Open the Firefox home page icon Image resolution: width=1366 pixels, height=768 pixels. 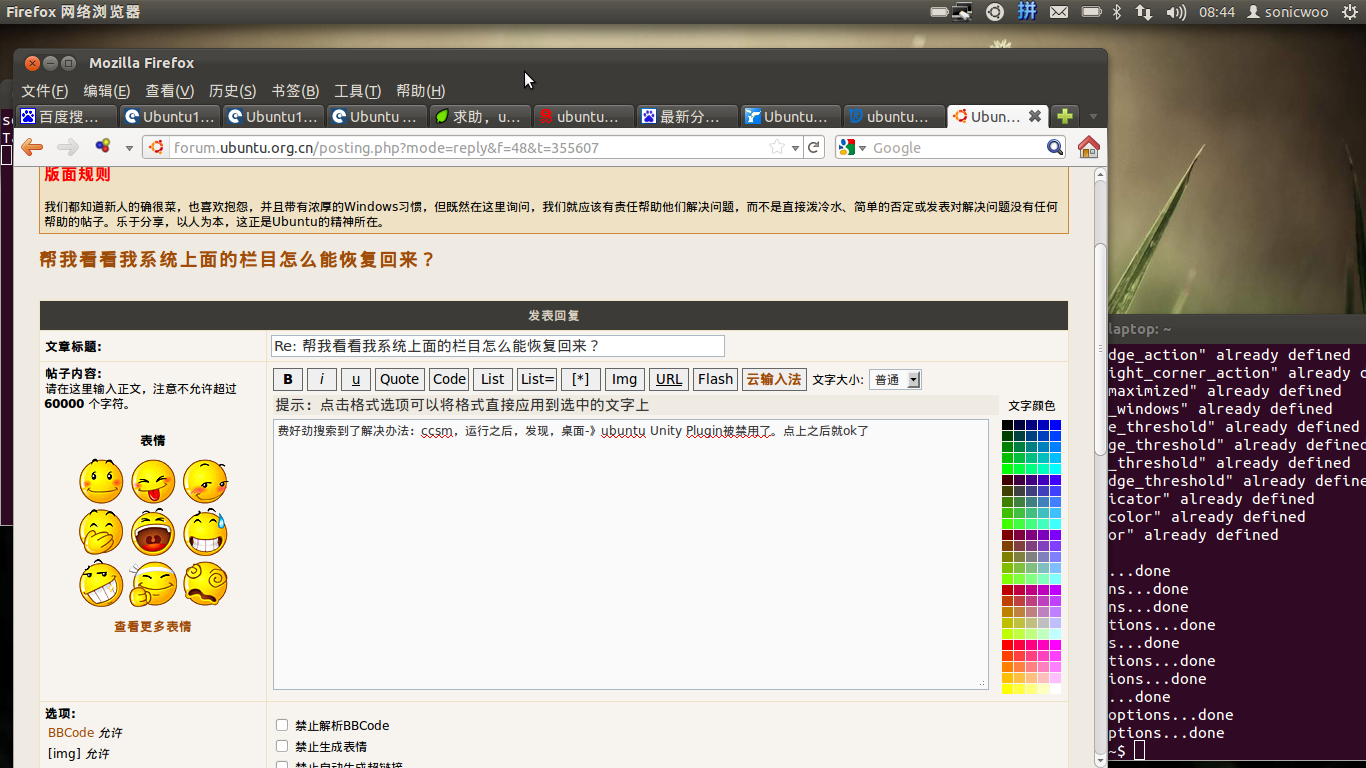click(x=1089, y=147)
